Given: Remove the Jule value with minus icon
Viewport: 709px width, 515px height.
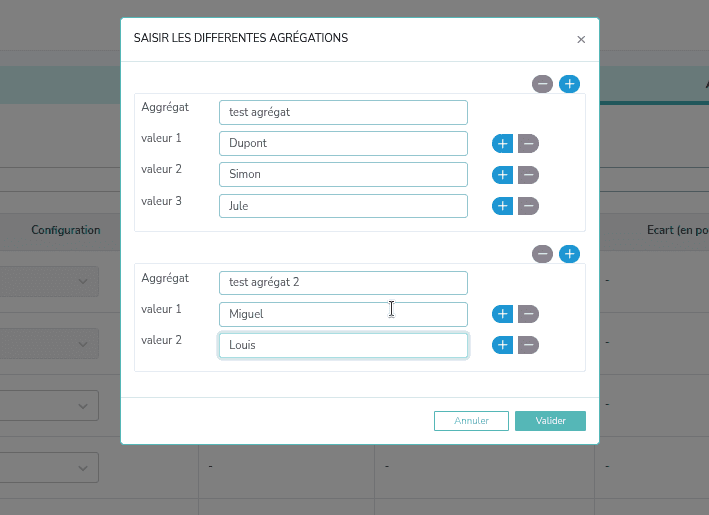Looking at the screenshot, I should (x=528, y=206).
